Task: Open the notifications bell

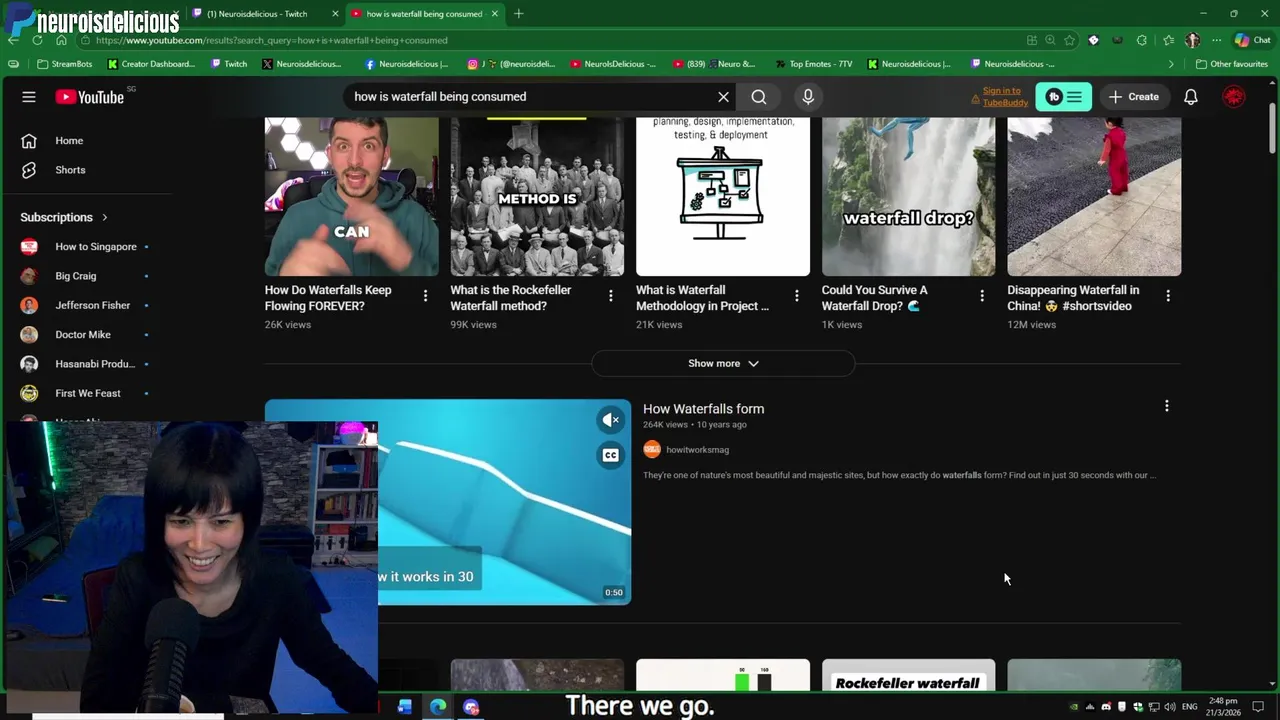Action: click(x=1191, y=97)
